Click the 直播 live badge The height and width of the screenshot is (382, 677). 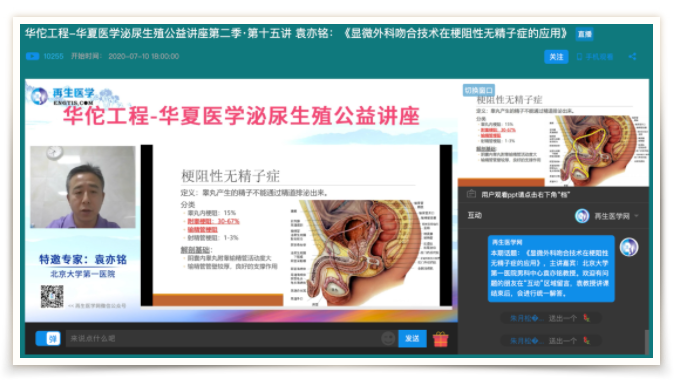[x=585, y=34]
